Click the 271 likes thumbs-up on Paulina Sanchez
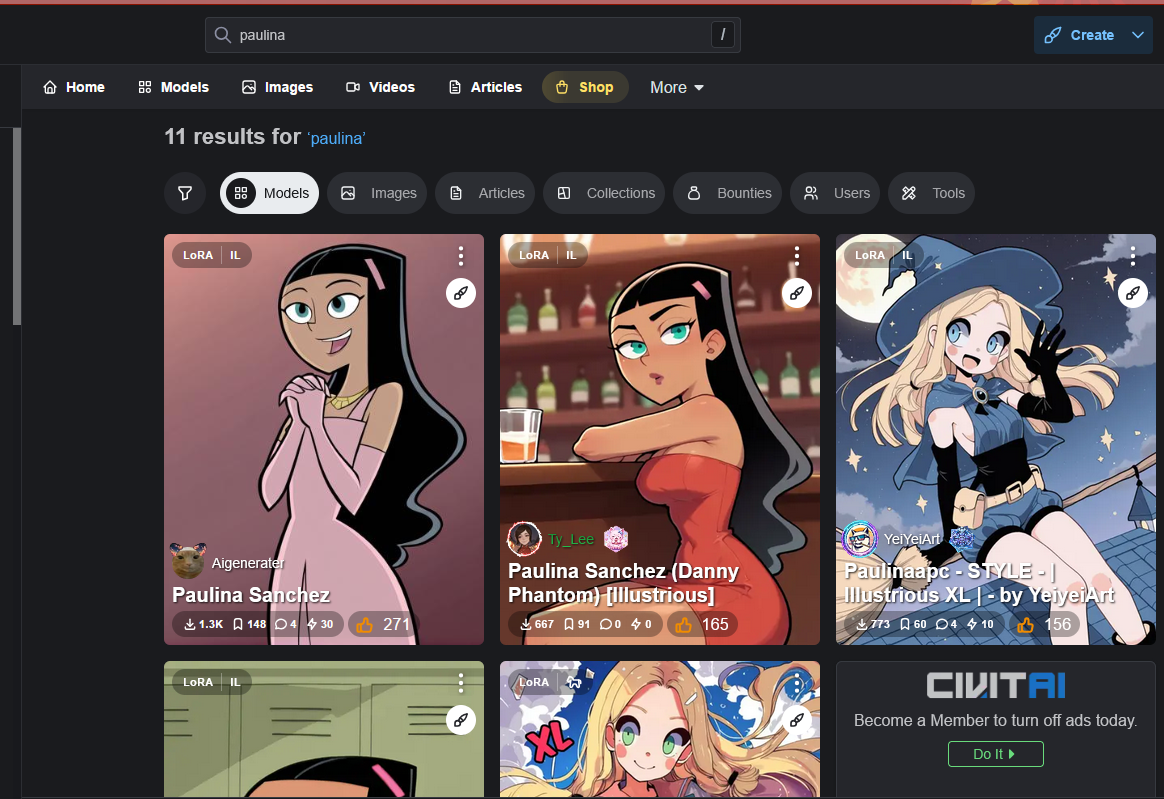 [x=383, y=624]
